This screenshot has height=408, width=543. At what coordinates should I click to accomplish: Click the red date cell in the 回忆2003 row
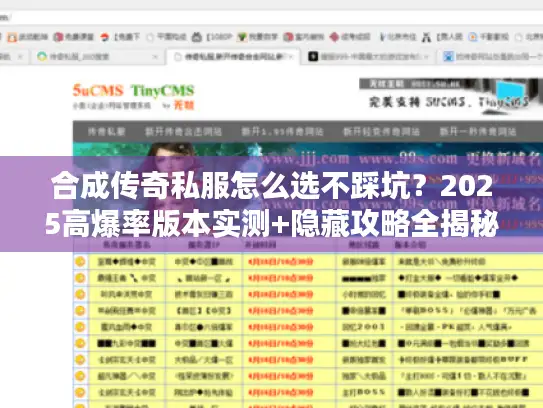click(x=289, y=327)
